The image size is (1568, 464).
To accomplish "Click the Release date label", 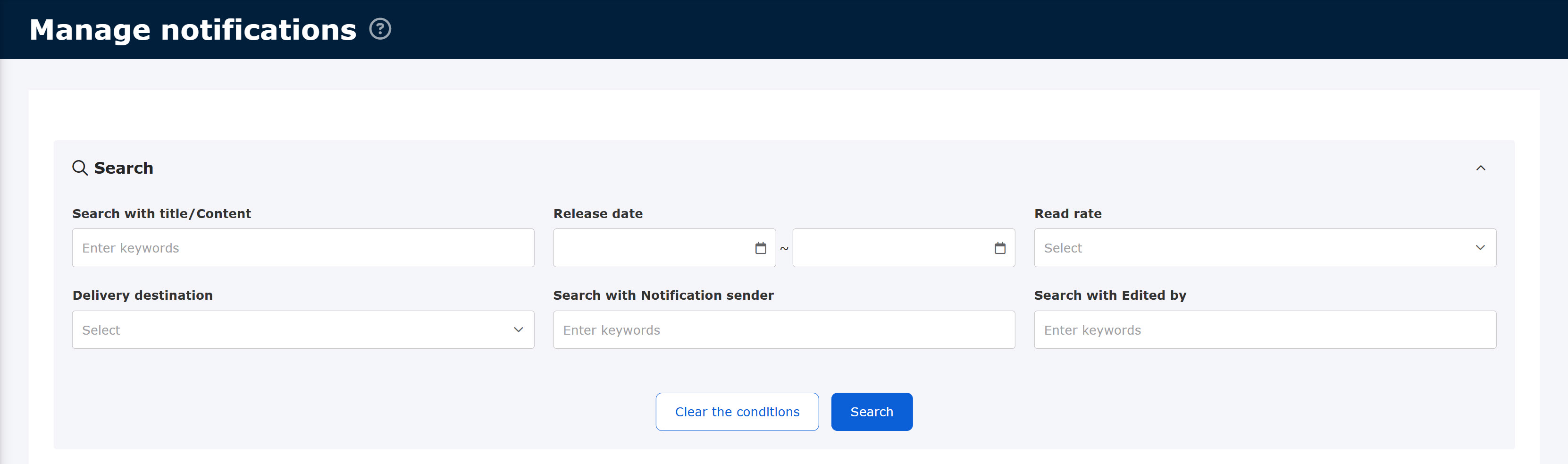I will click(x=598, y=214).
